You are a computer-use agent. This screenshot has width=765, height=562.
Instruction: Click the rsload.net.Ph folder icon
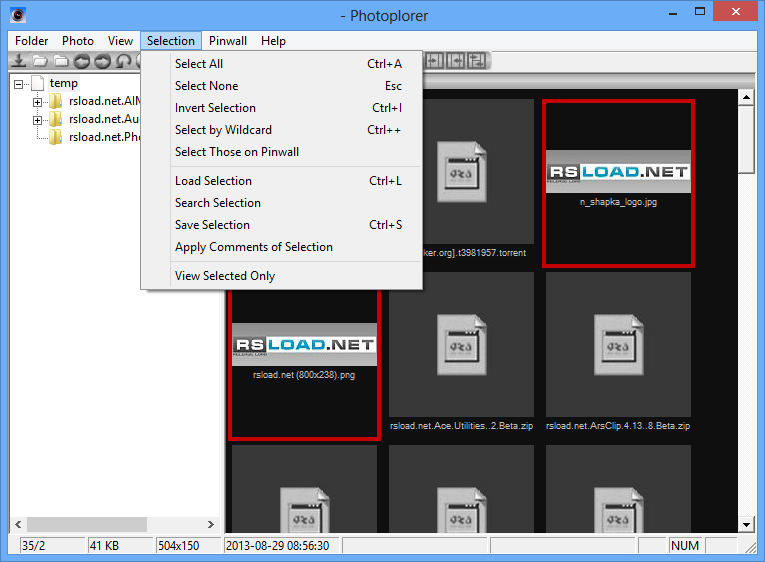[56, 138]
